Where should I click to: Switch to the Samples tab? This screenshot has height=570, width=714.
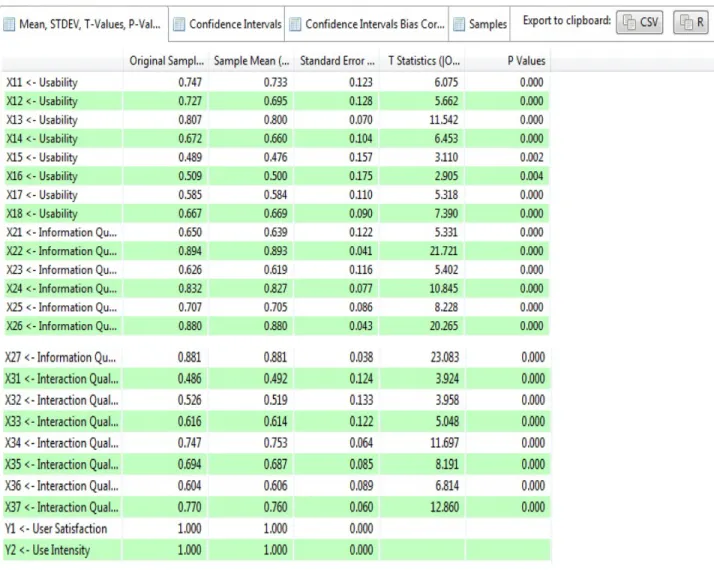[x=479, y=24]
